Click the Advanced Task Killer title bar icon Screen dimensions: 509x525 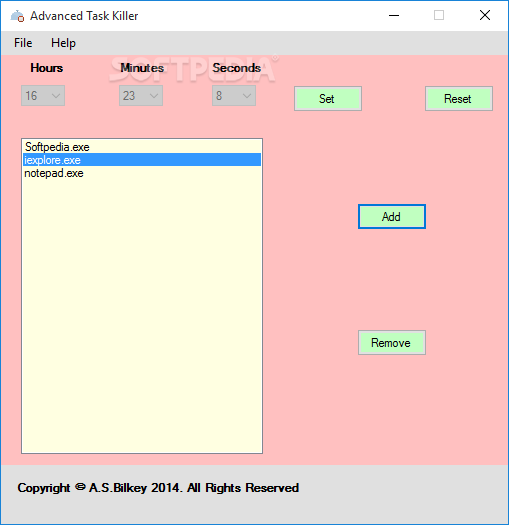point(17,16)
